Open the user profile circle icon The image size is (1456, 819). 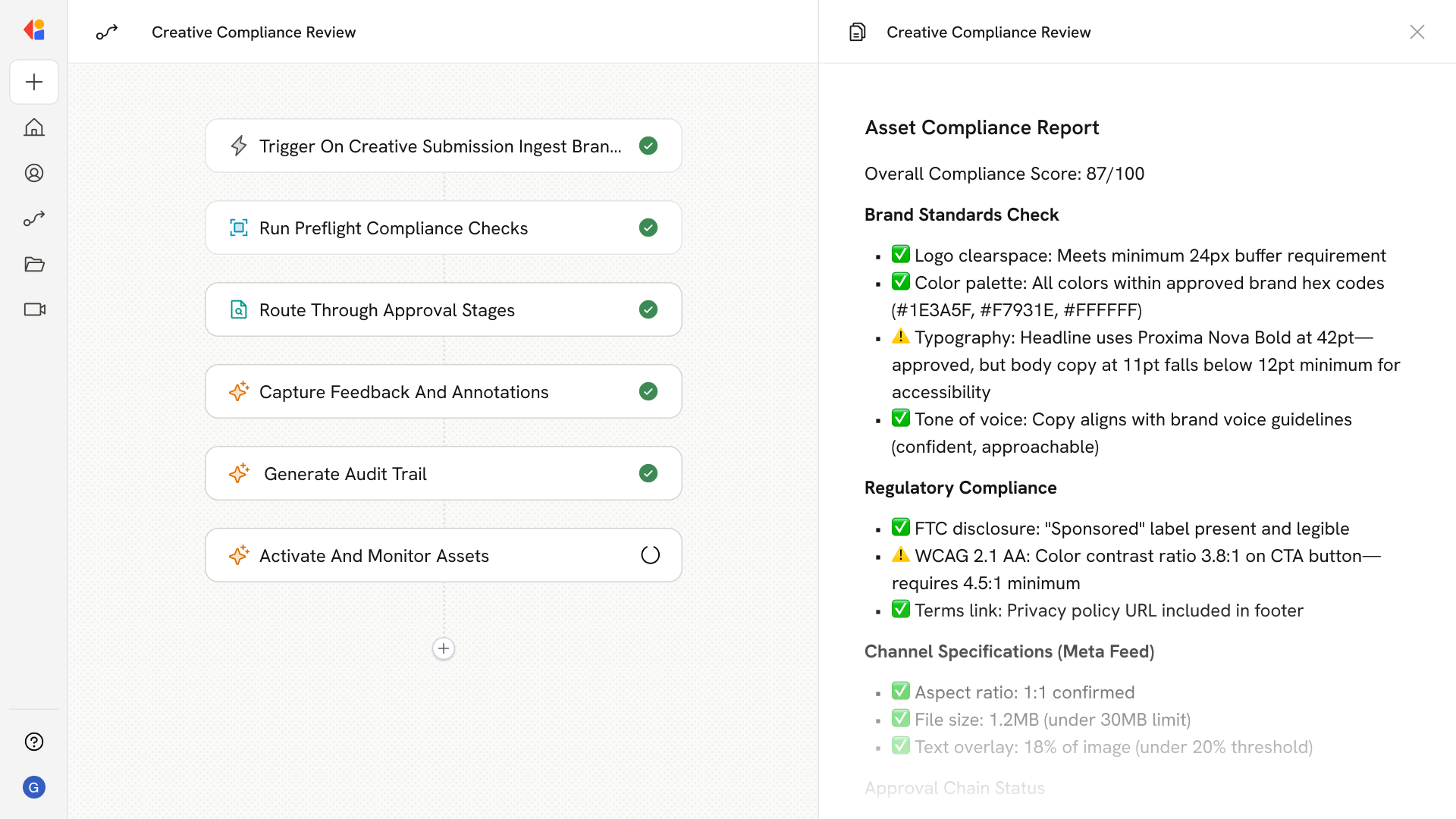[x=34, y=173]
